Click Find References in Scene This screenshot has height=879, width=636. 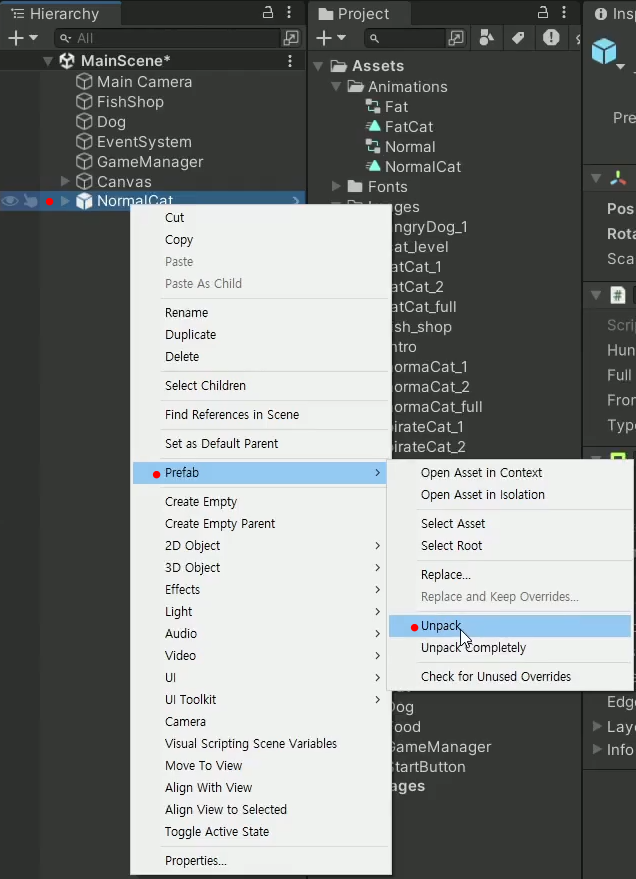[x=261, y=415]
